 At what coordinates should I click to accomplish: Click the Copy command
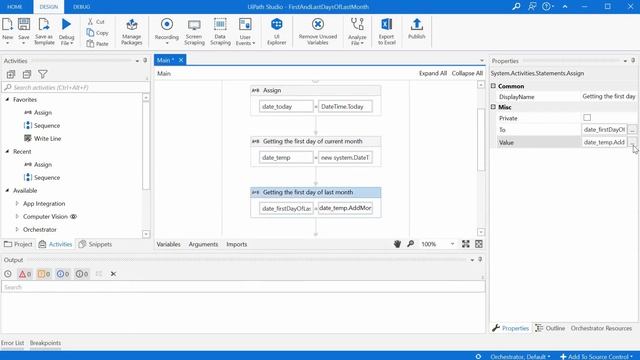point(98,33)
